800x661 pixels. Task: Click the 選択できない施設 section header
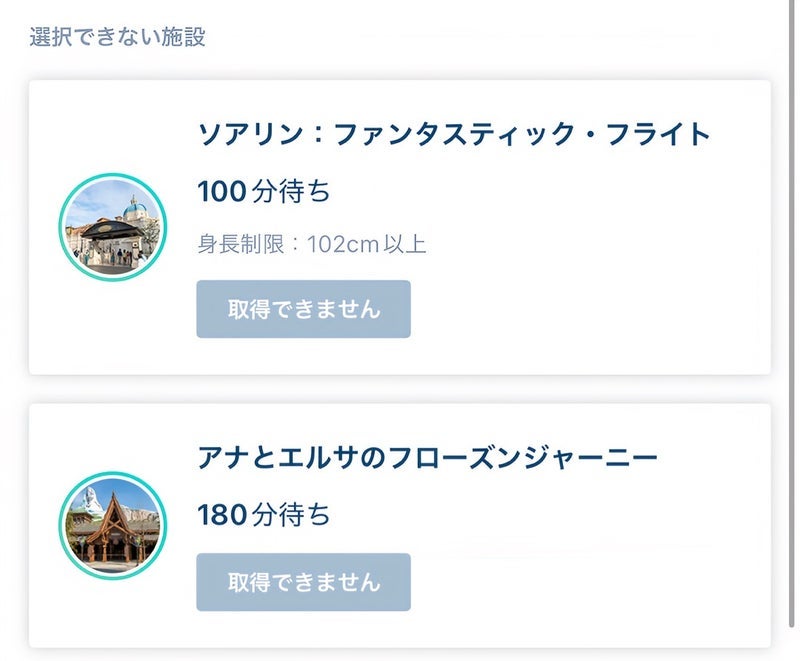[x=118, y=38]
